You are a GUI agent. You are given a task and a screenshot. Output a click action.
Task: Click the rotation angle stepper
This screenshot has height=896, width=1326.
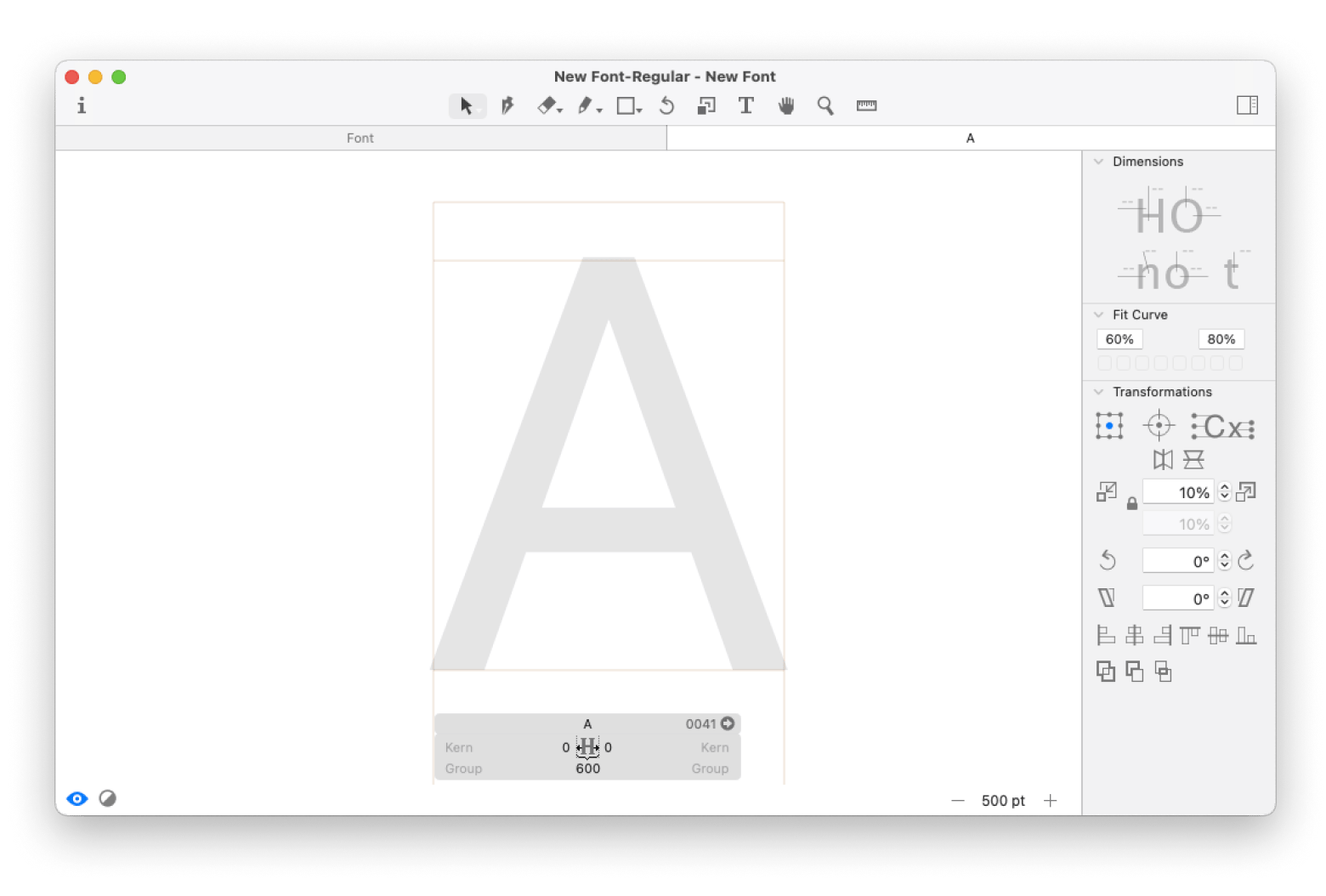click(x=1225, y=561)
